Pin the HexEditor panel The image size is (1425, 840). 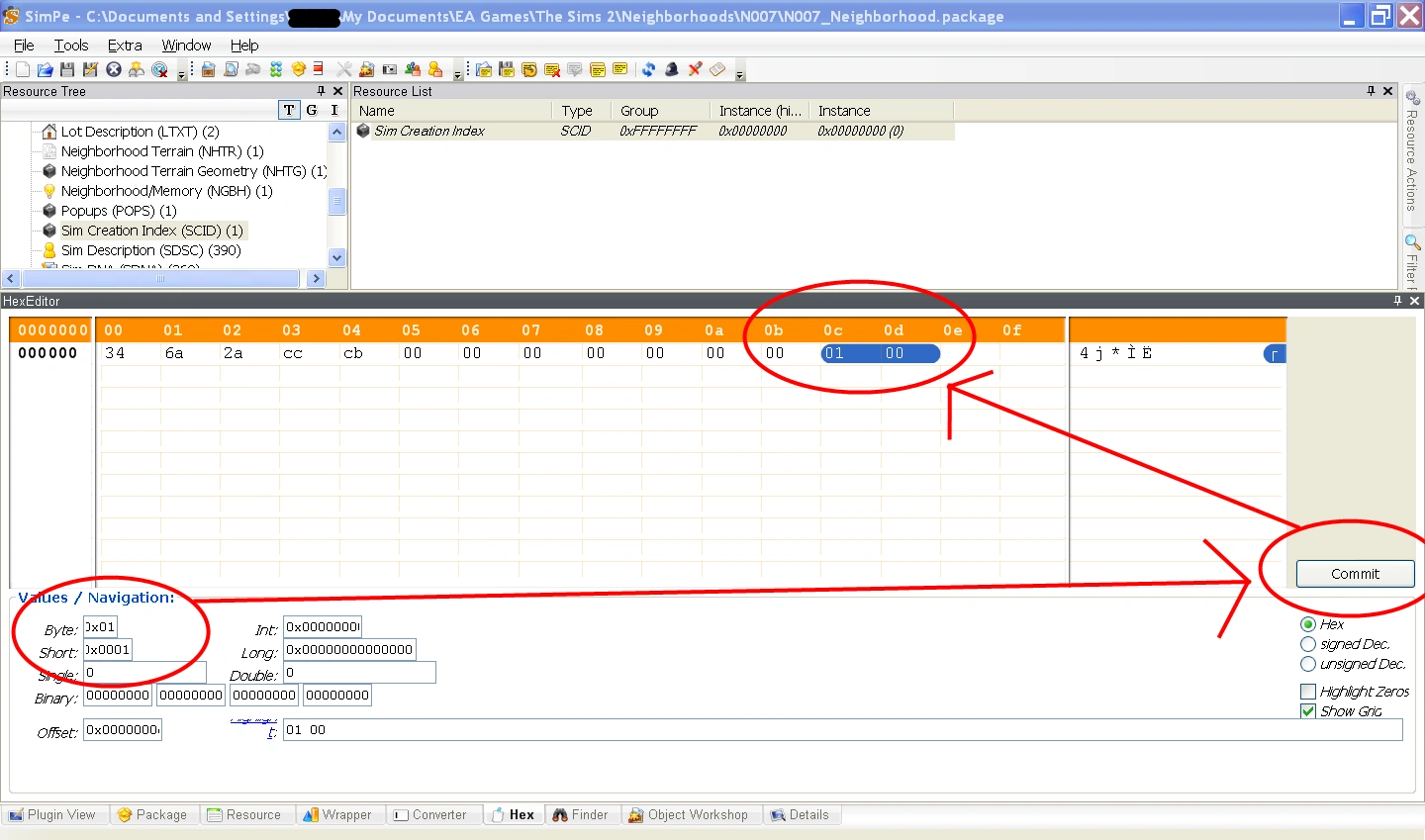click(x=1397, y=301)
